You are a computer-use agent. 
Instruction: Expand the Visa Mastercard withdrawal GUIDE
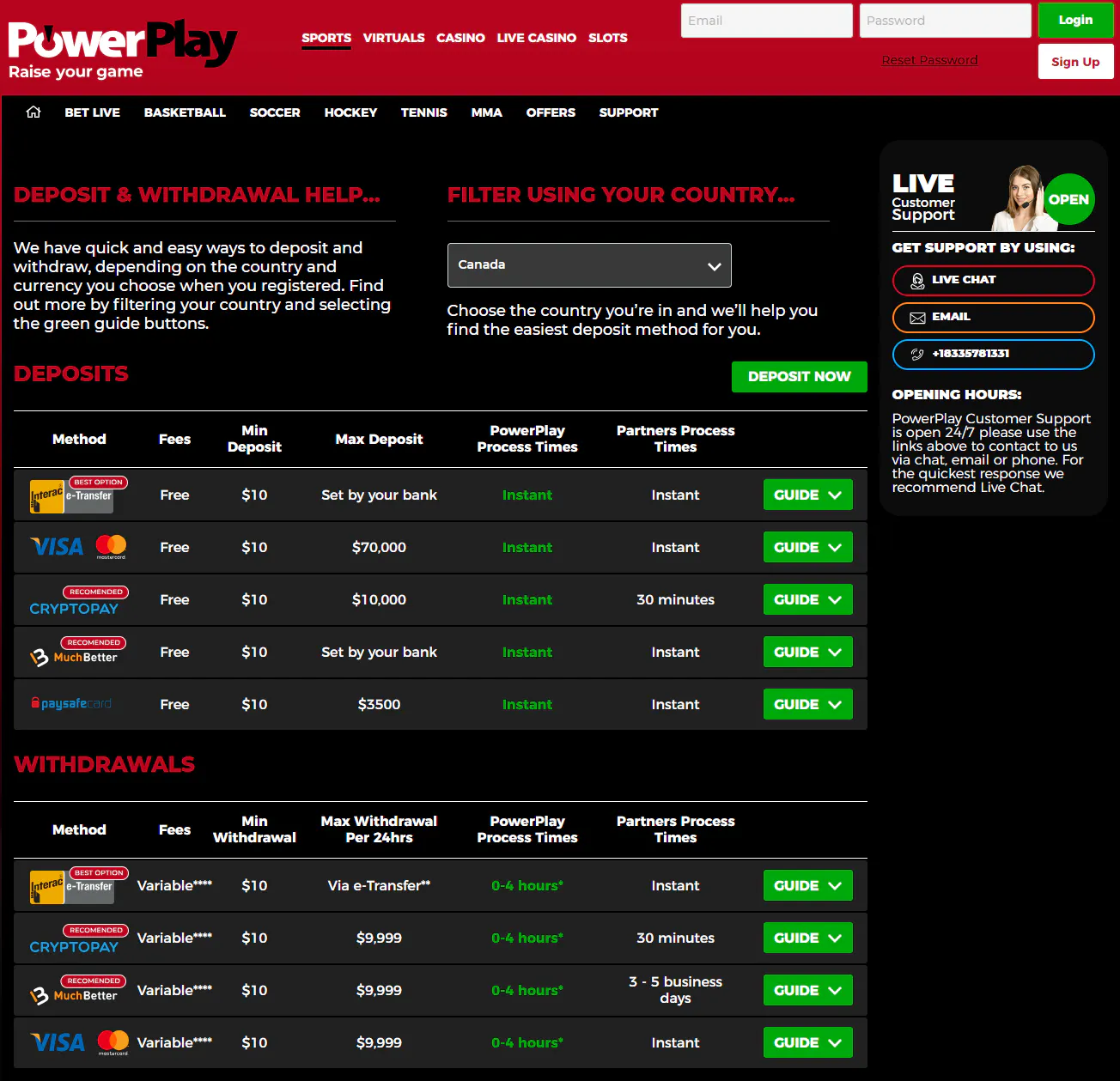click(807, 1042)
